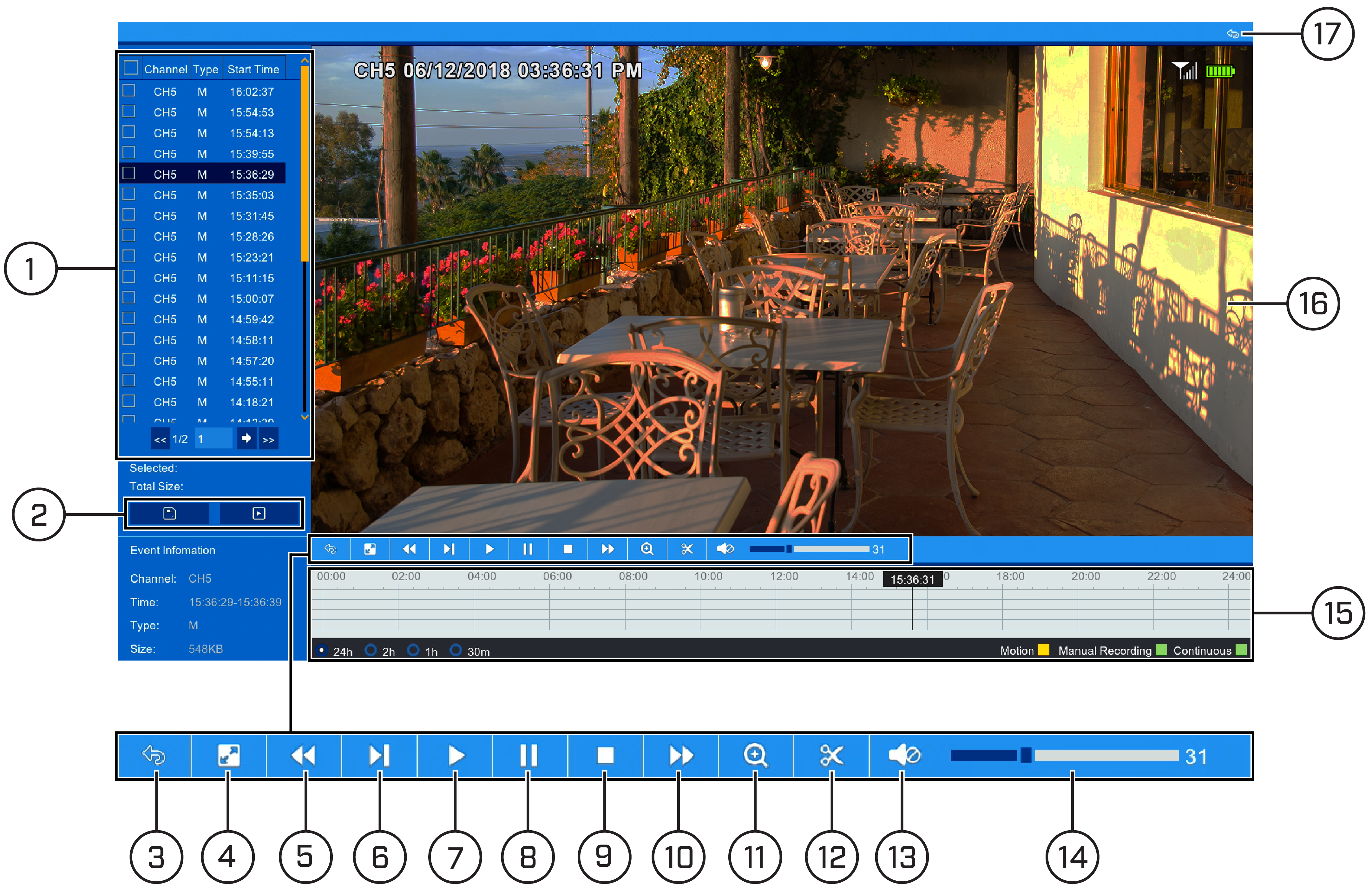Click fast-forward icon in small toolbar under video

click(x=607, y=549)
